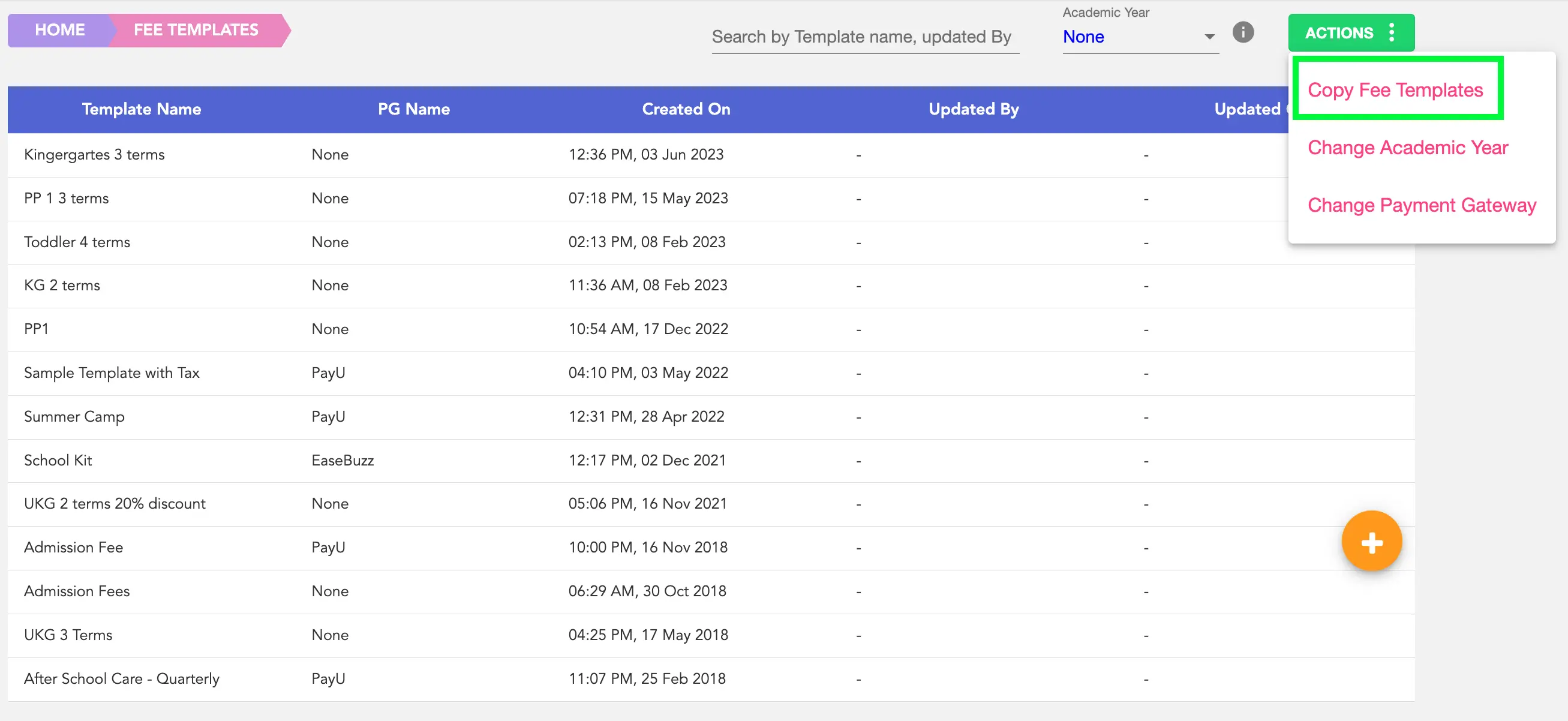Click date 10:00 PM, 16 Nov 2018
Viewport: 1568px width, 721px height.
[x=648, y=548]
